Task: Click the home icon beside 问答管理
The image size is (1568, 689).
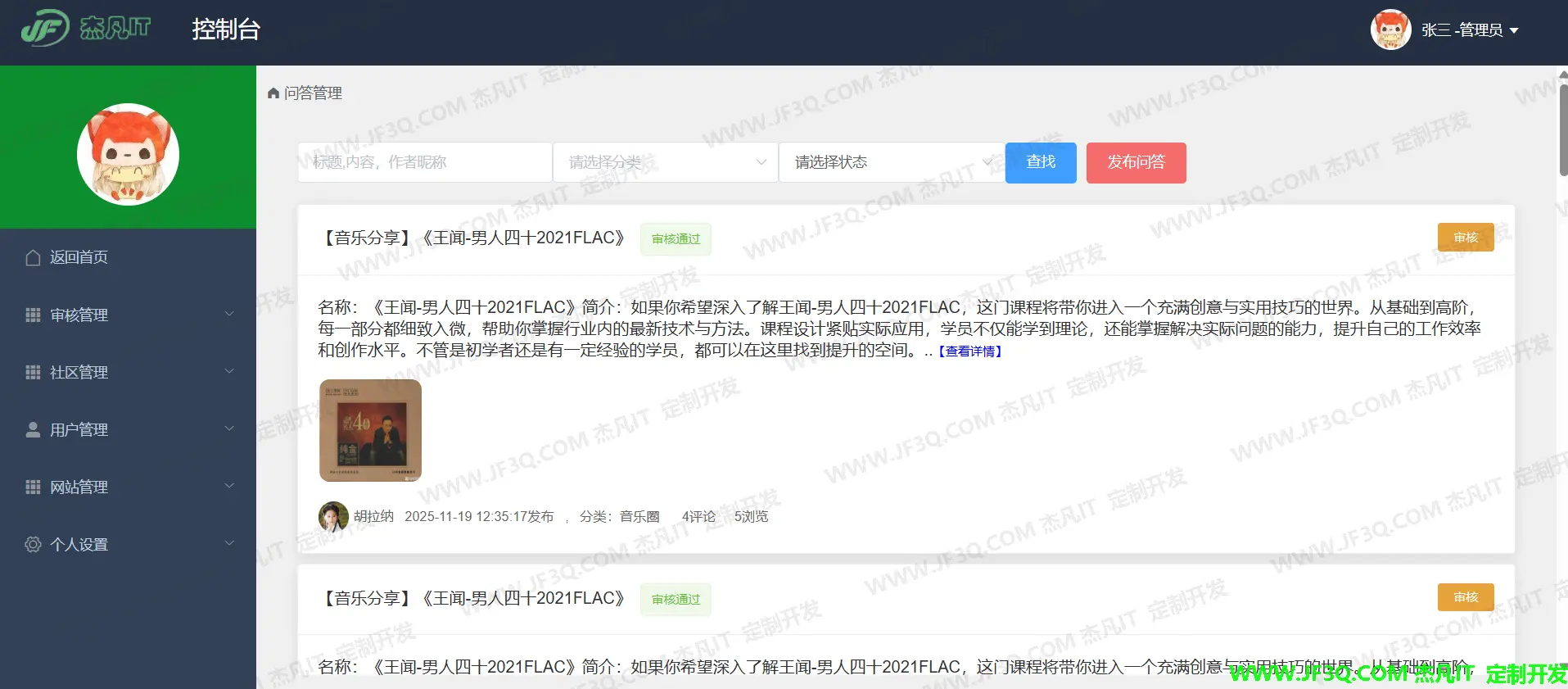Action: (273, 93)
